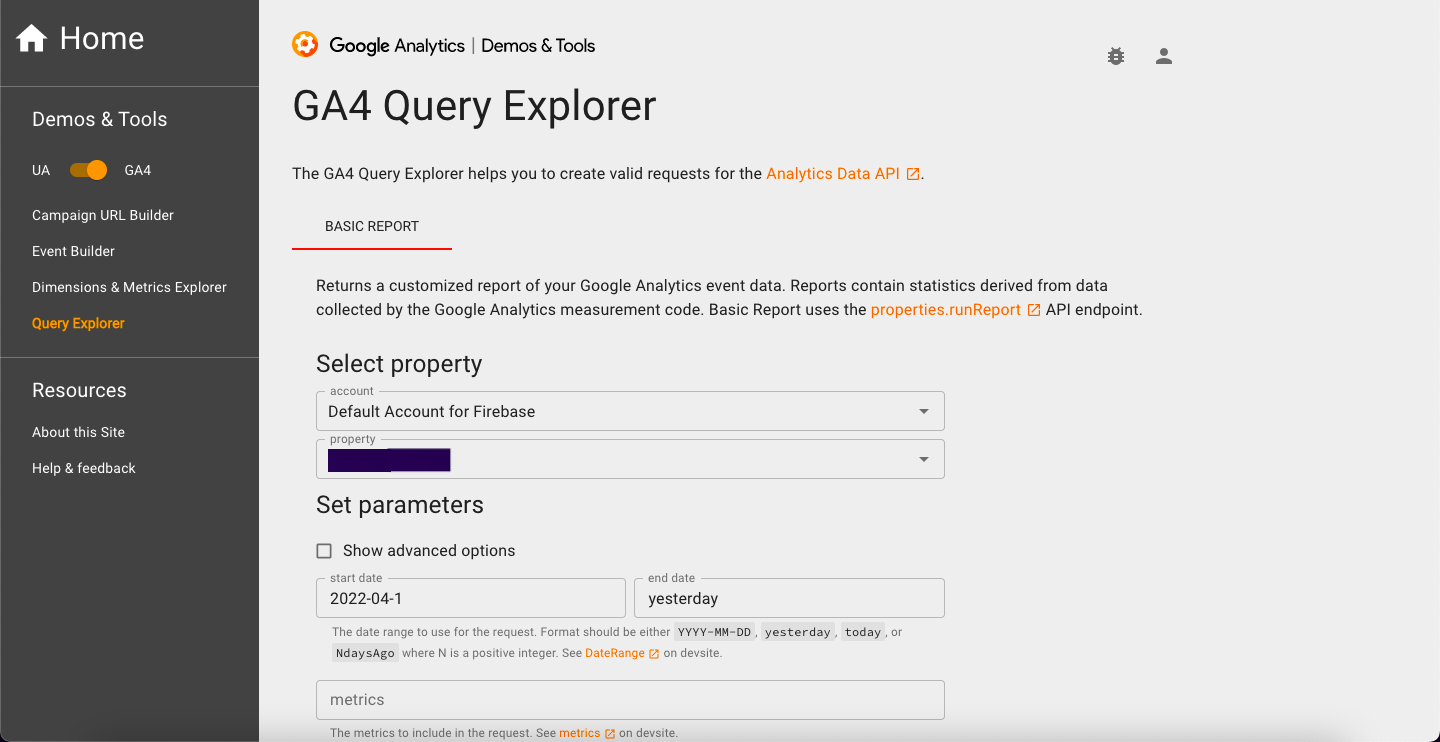Select the Basic Report tab

[372, 227]
